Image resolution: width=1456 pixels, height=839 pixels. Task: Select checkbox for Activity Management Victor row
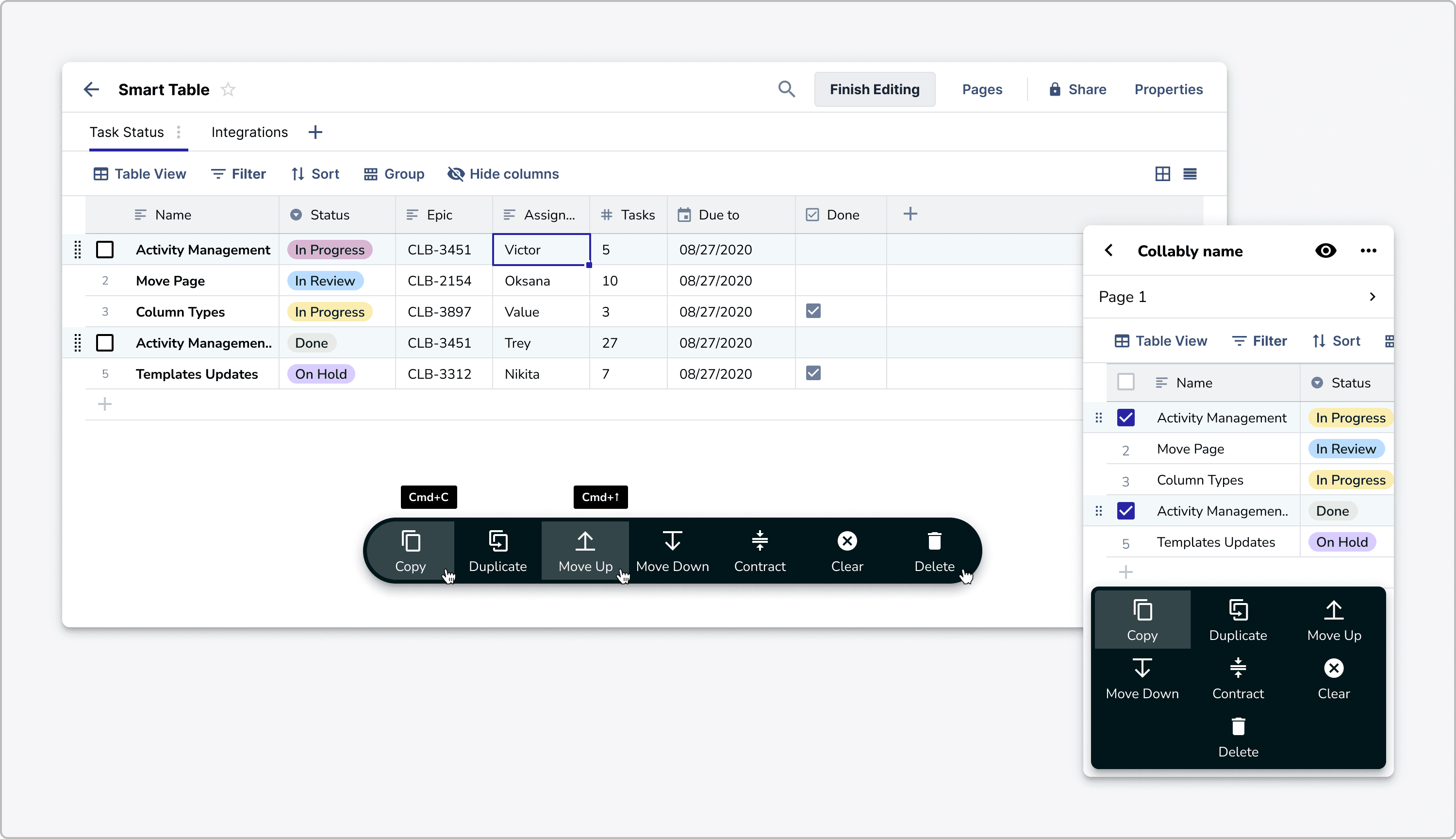point(104,250)
